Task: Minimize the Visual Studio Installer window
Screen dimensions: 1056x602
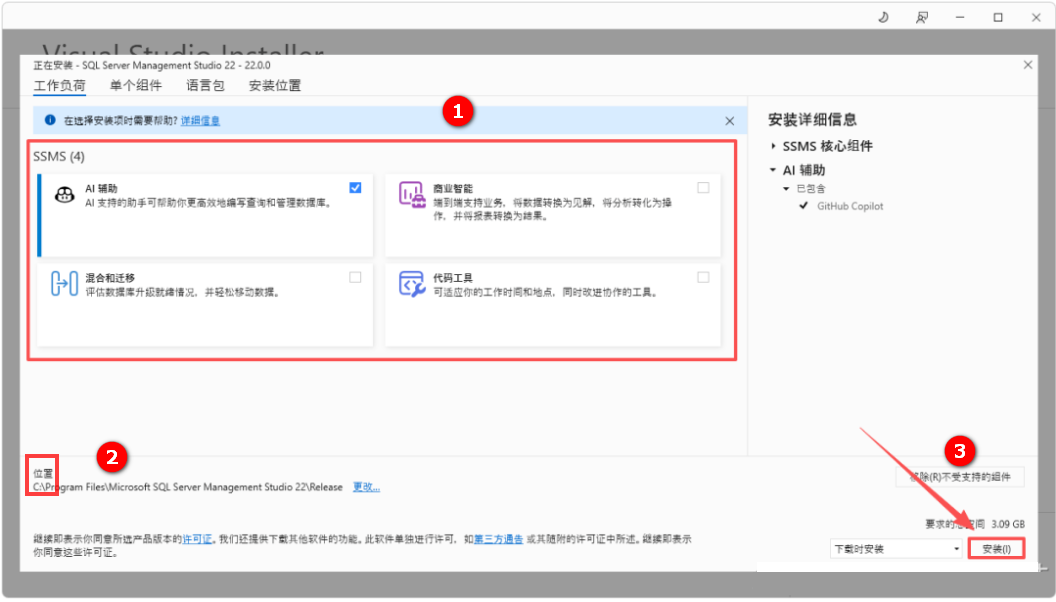Action: point(960,18)
